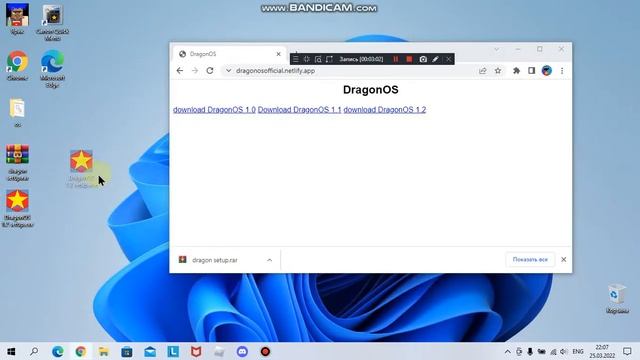Open Chrome extensions puzzle icon

pyautogui.click(x=516, y=71)
